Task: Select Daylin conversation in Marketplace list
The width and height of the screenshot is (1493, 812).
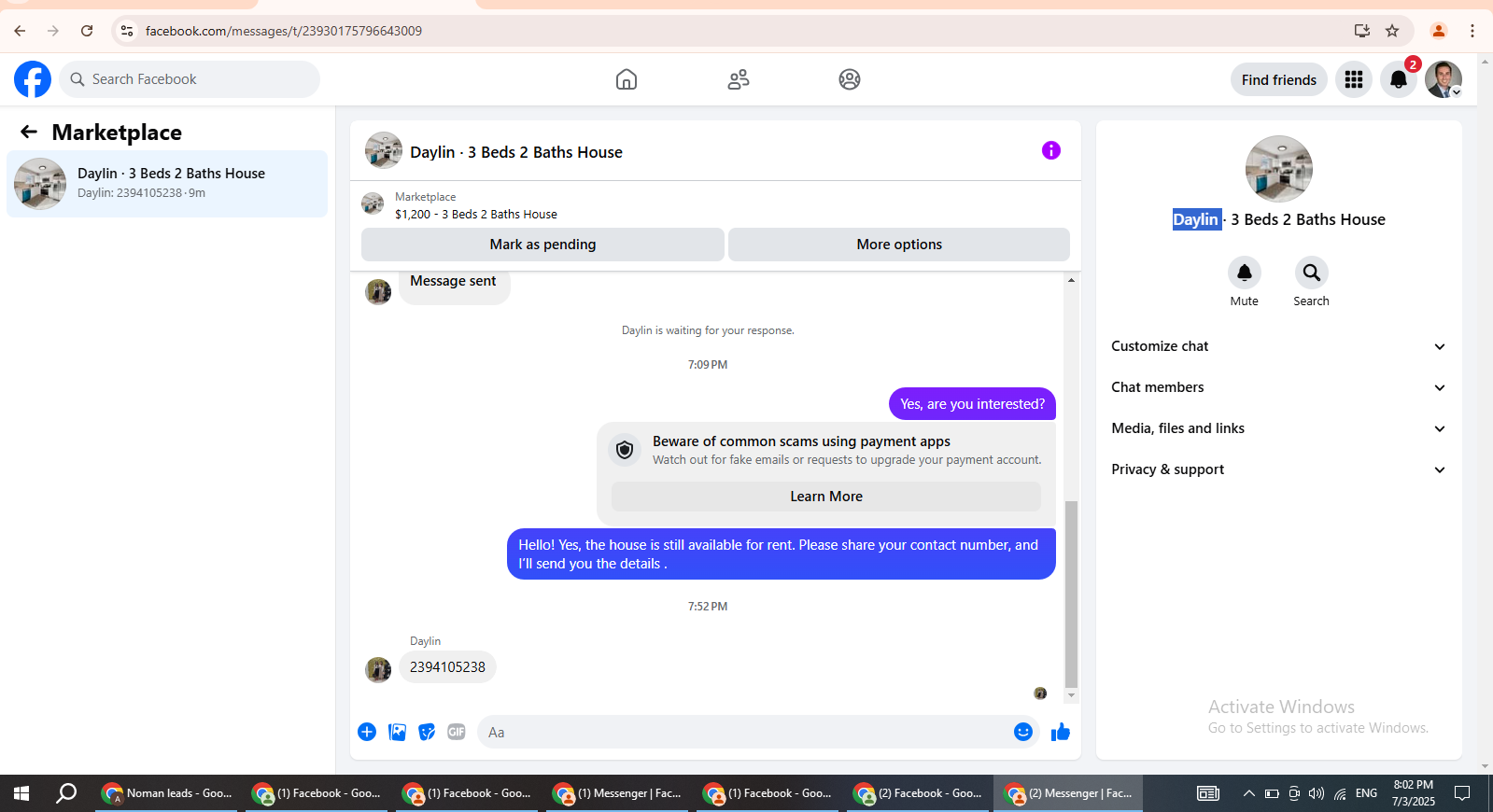Action: (167, 184)
